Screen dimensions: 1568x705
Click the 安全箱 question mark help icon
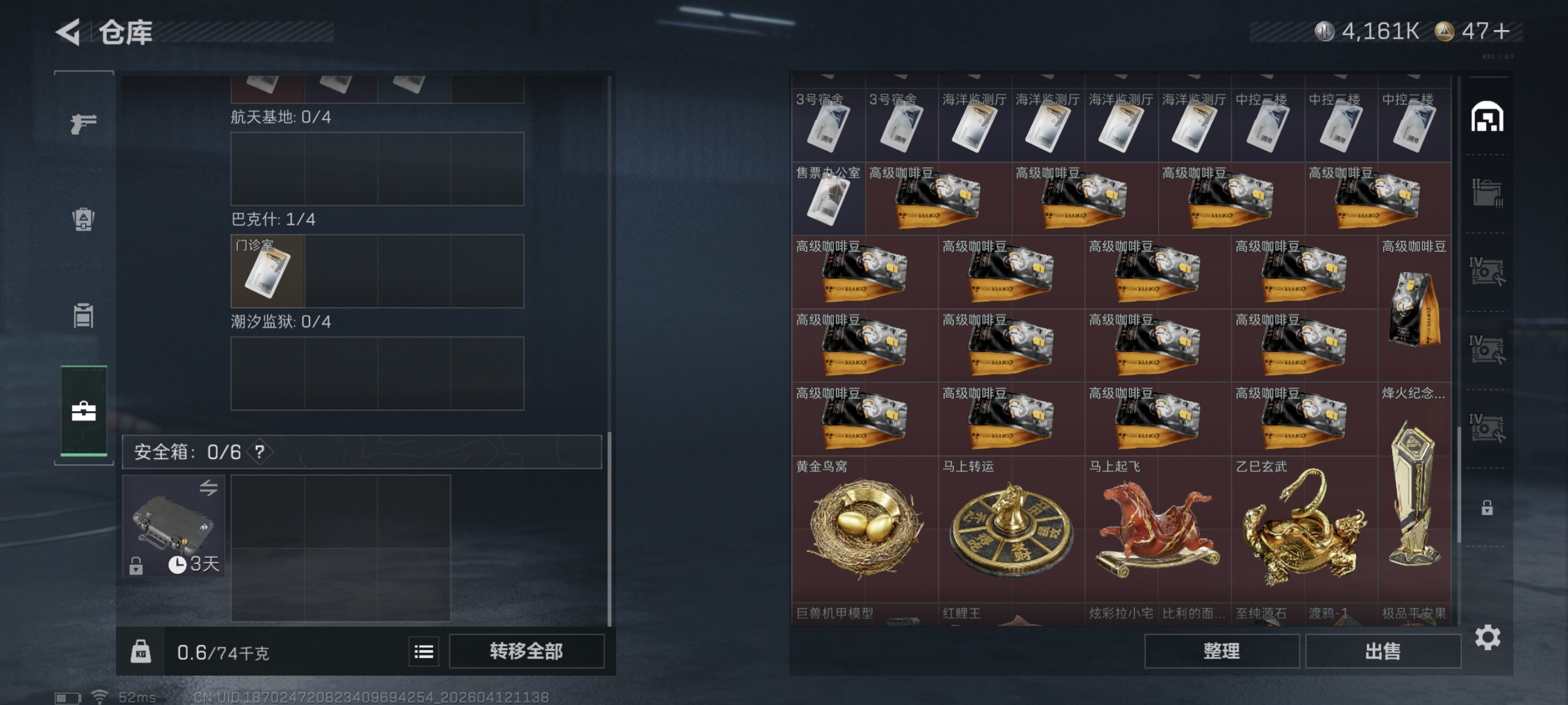pyautogui.click(x=260, y=452)
